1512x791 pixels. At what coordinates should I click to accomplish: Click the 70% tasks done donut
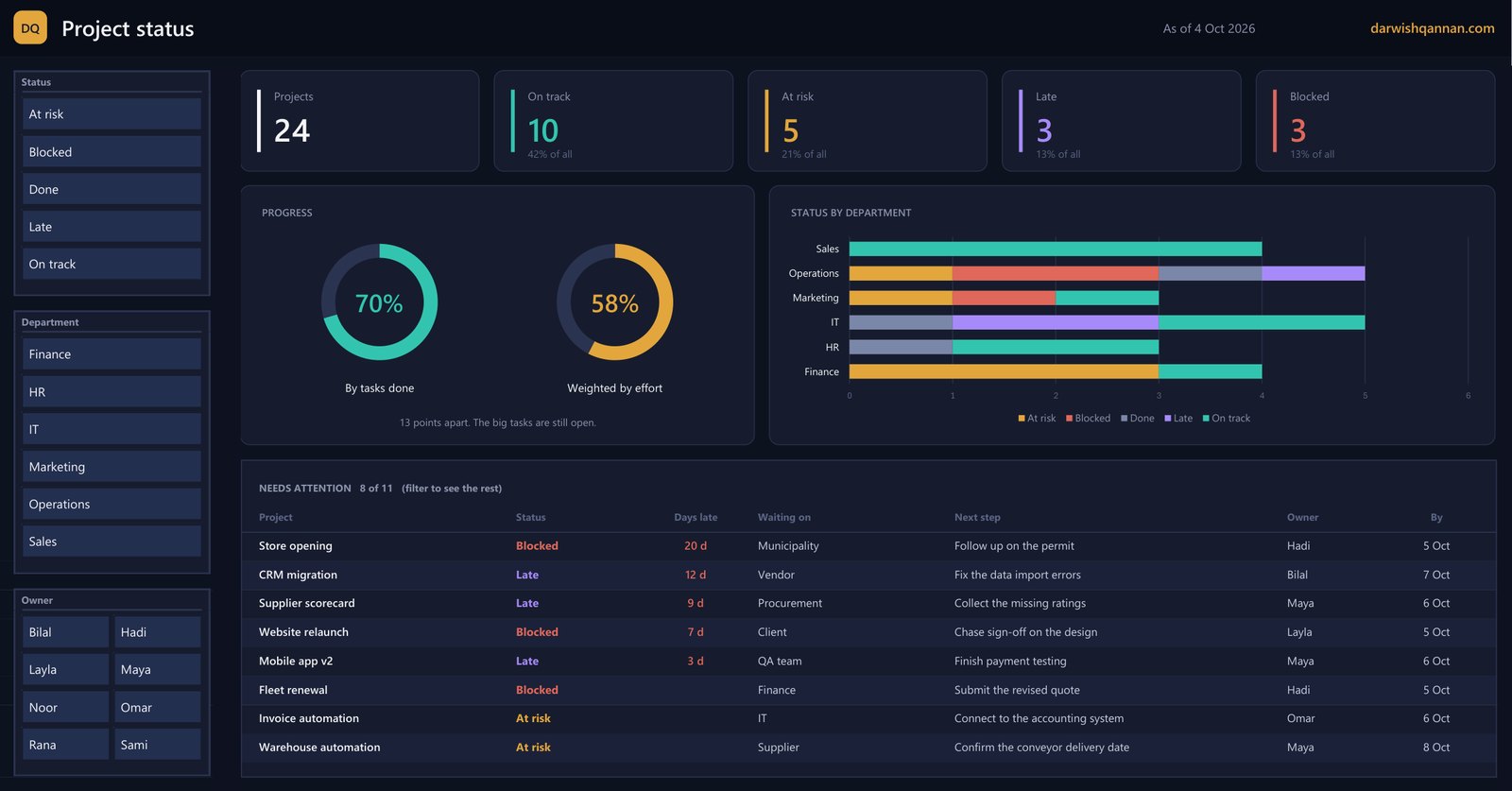click(x=379, y=302)
